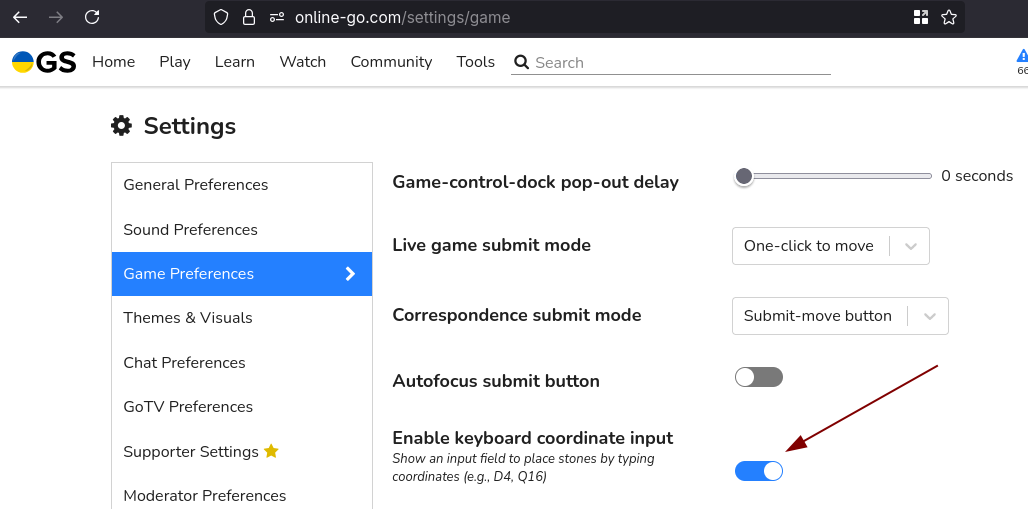Screen dimensions: 1028x509
Task: Open Live game submit mode dropdown
Action: coord(830,246)
